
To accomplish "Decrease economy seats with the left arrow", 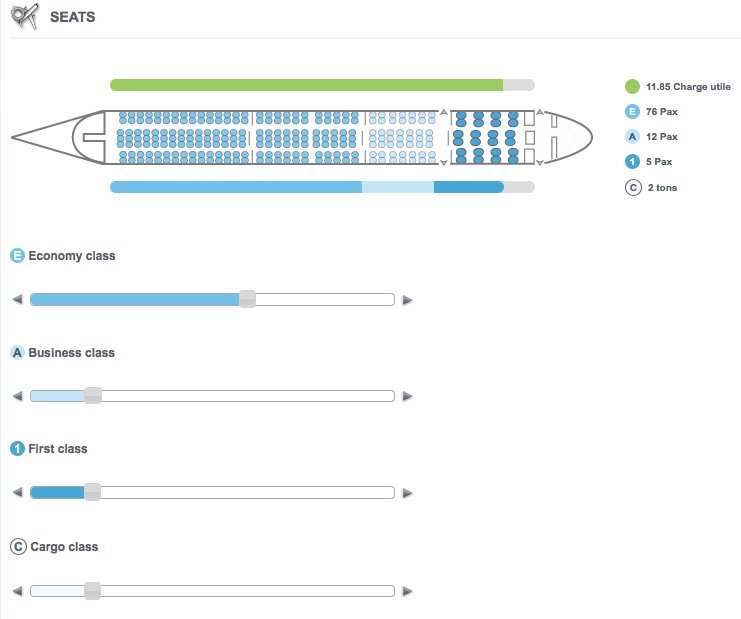I will [17, 300].
